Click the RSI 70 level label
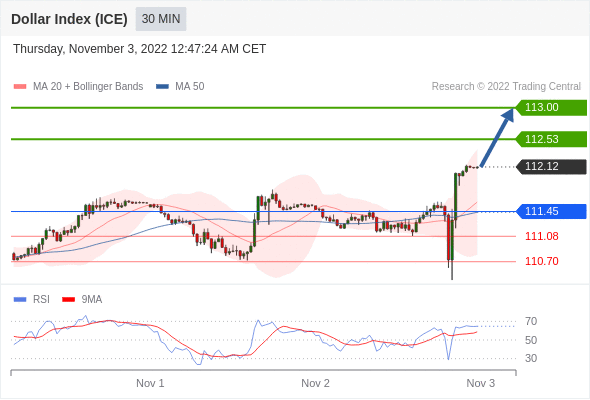This screenshot has width=590, height=400. 531,321
